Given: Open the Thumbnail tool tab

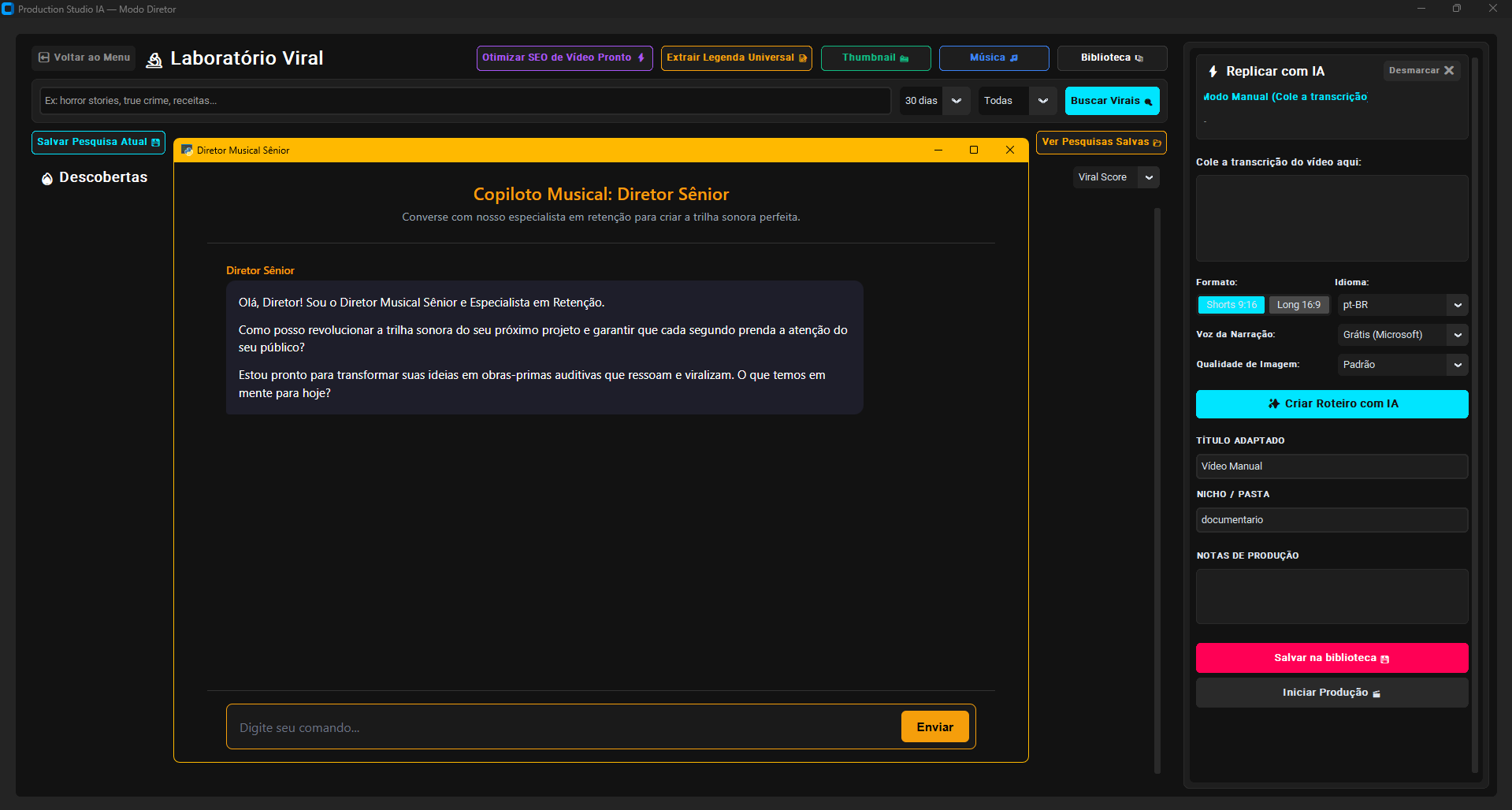Looking at the screenshot, I should point(875,58).
